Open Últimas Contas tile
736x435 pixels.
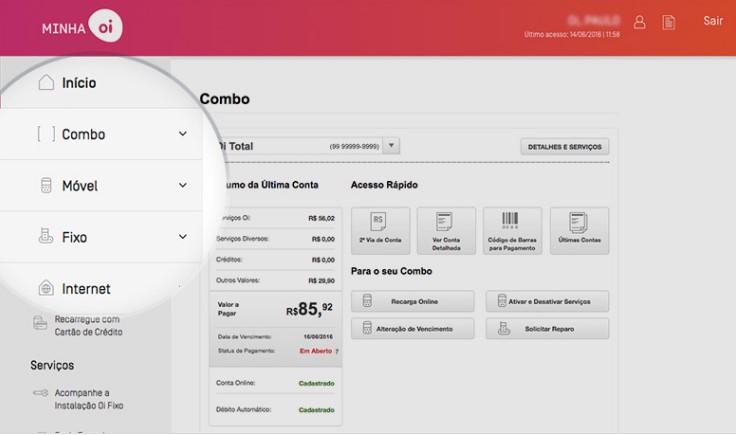click(579, 231)
